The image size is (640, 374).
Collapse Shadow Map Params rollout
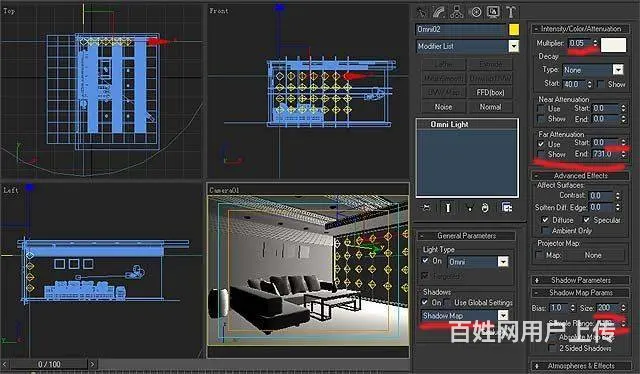580,293
